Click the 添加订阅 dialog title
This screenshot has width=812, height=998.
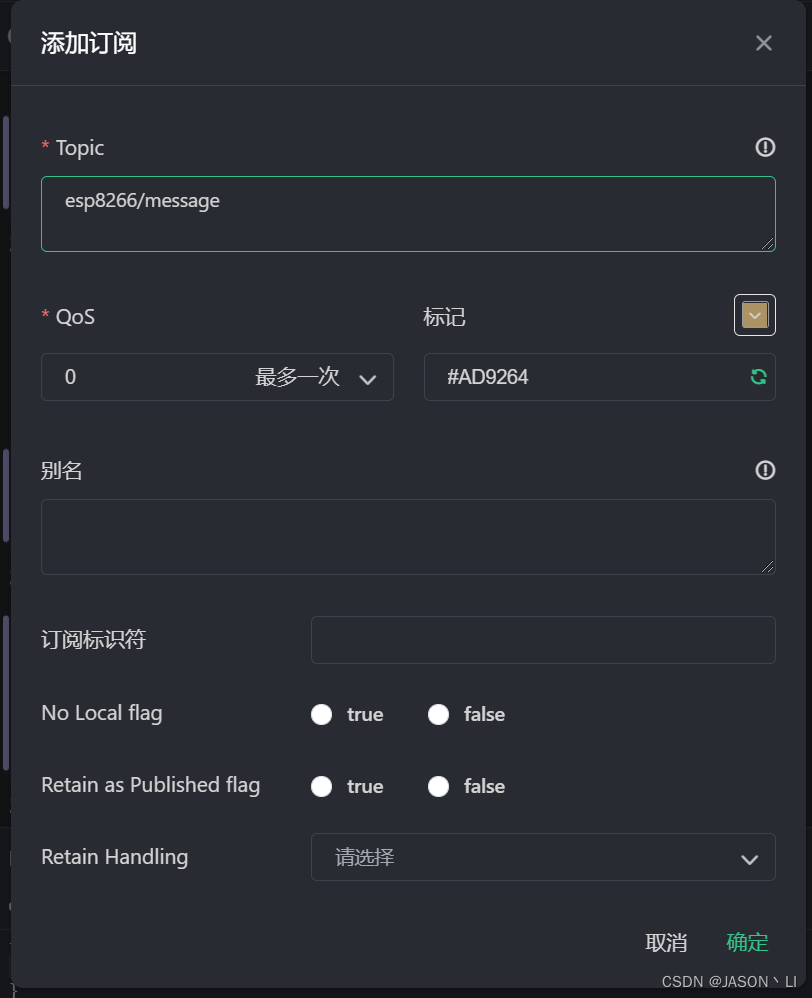click(x=89, y=43)
